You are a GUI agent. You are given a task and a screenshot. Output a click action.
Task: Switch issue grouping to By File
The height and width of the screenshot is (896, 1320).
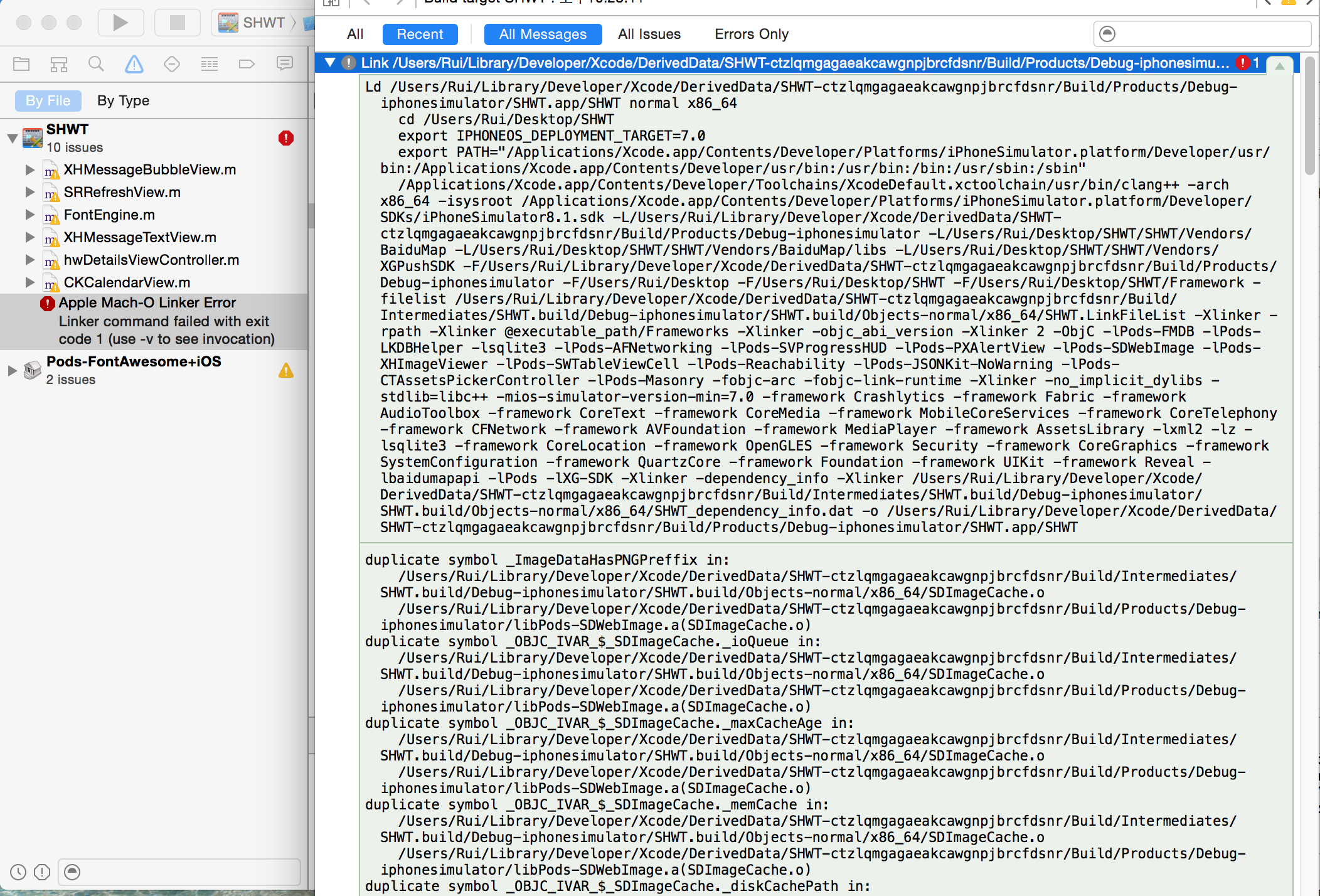[x=48, y=100]
